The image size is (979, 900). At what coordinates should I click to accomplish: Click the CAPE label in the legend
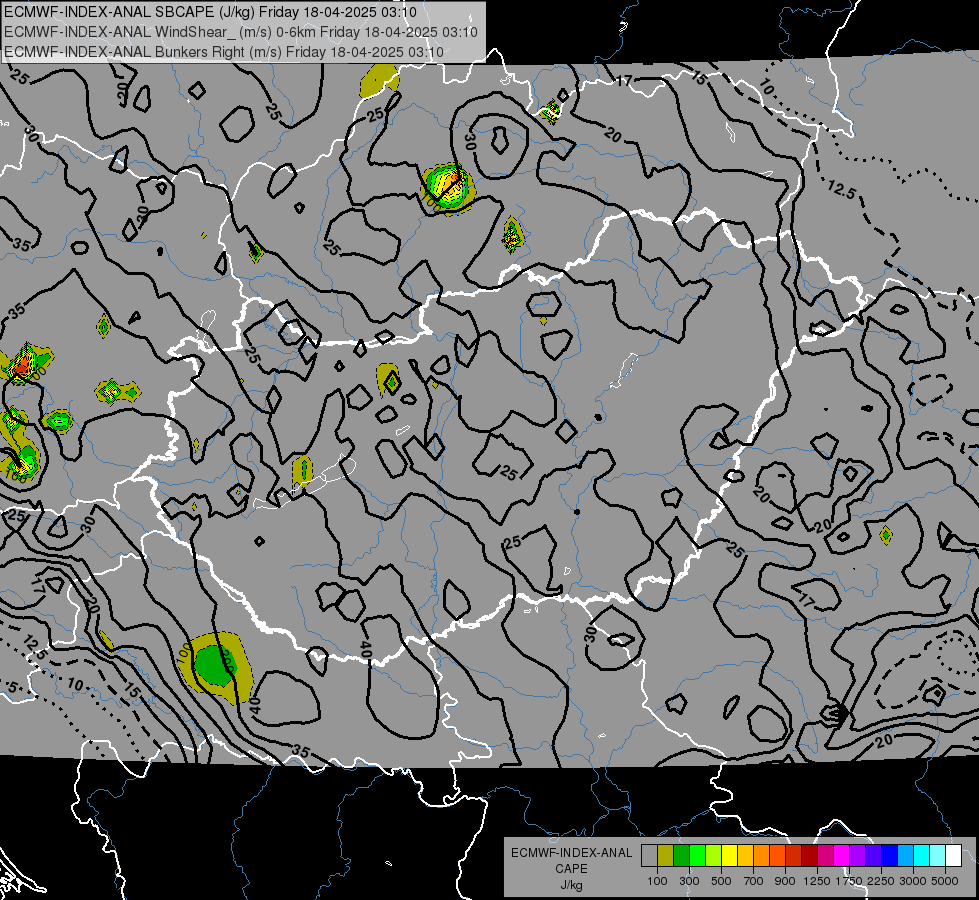click(x=571, y=869)
